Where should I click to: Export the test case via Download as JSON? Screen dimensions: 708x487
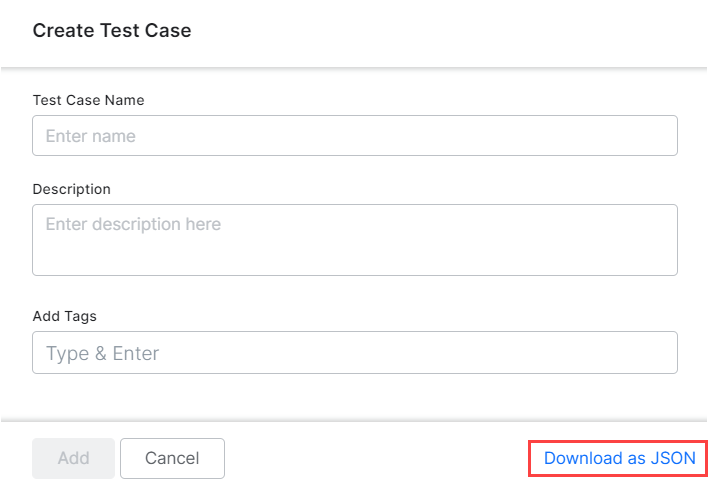619,458
